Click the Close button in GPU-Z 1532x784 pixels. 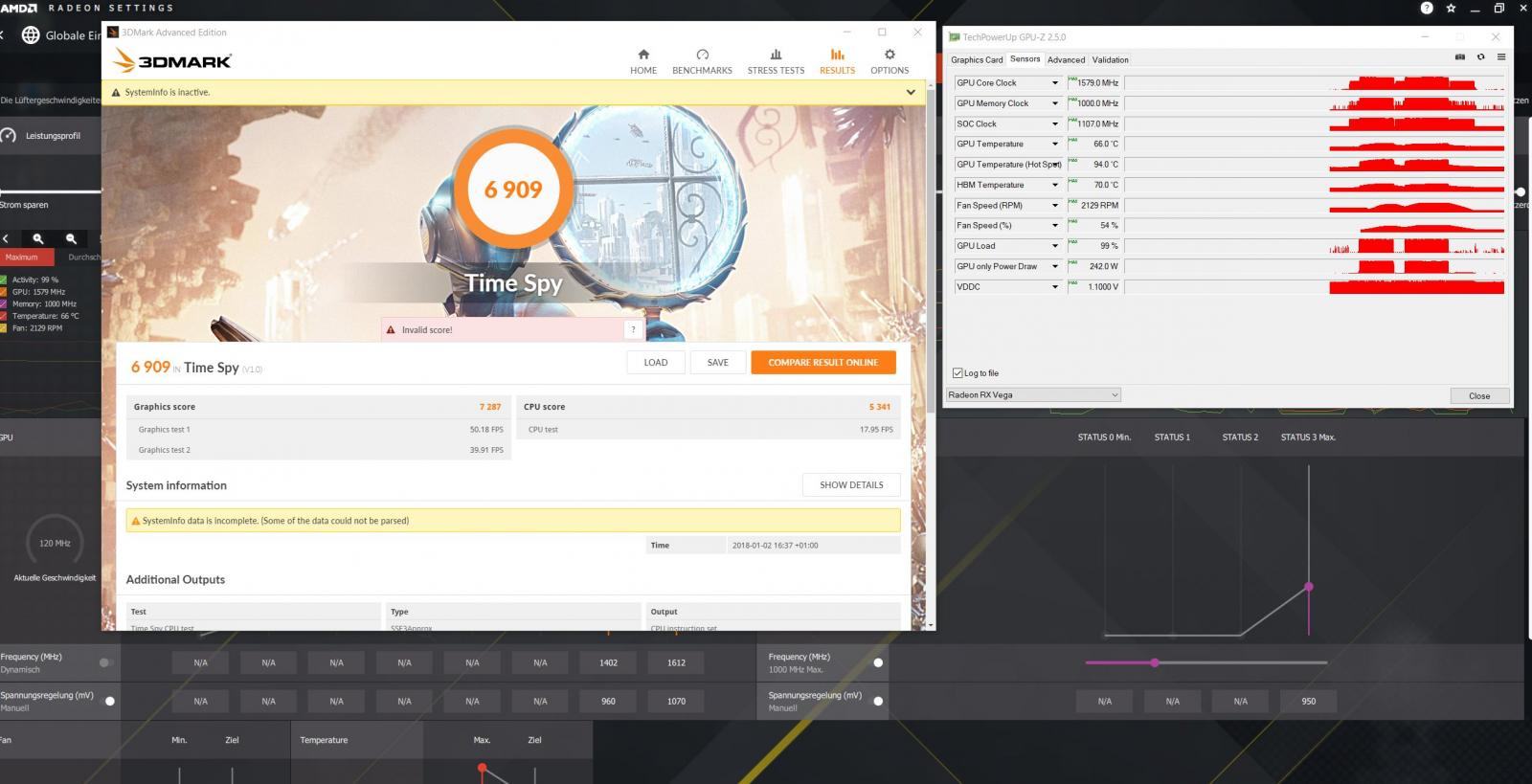(x=1479, y=395)
